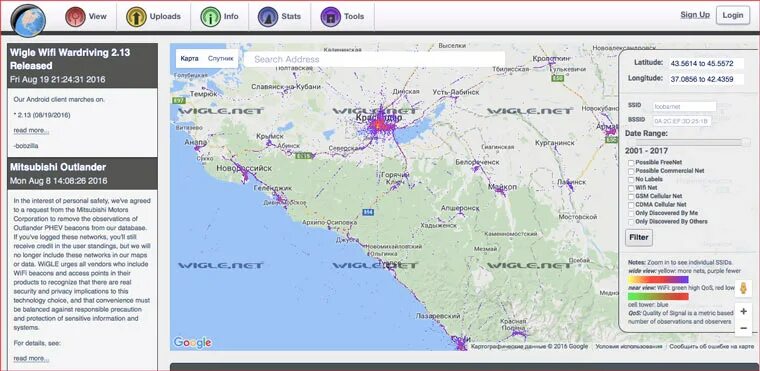760x371 pixels.
Task: Open read more under Wardriving 2.13 news
Action: click(31, 130)
